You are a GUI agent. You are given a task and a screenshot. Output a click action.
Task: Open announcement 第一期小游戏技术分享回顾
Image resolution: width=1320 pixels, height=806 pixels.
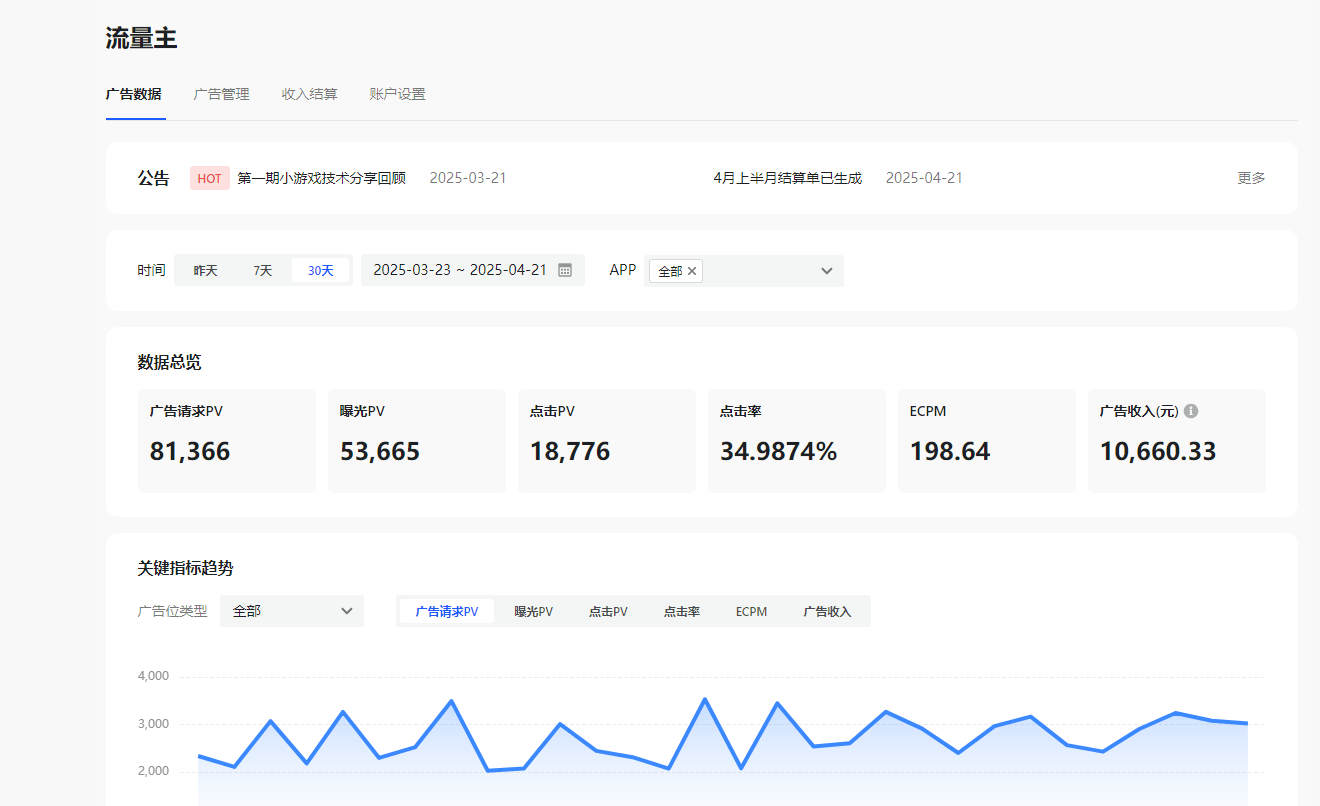coord(322,178)
